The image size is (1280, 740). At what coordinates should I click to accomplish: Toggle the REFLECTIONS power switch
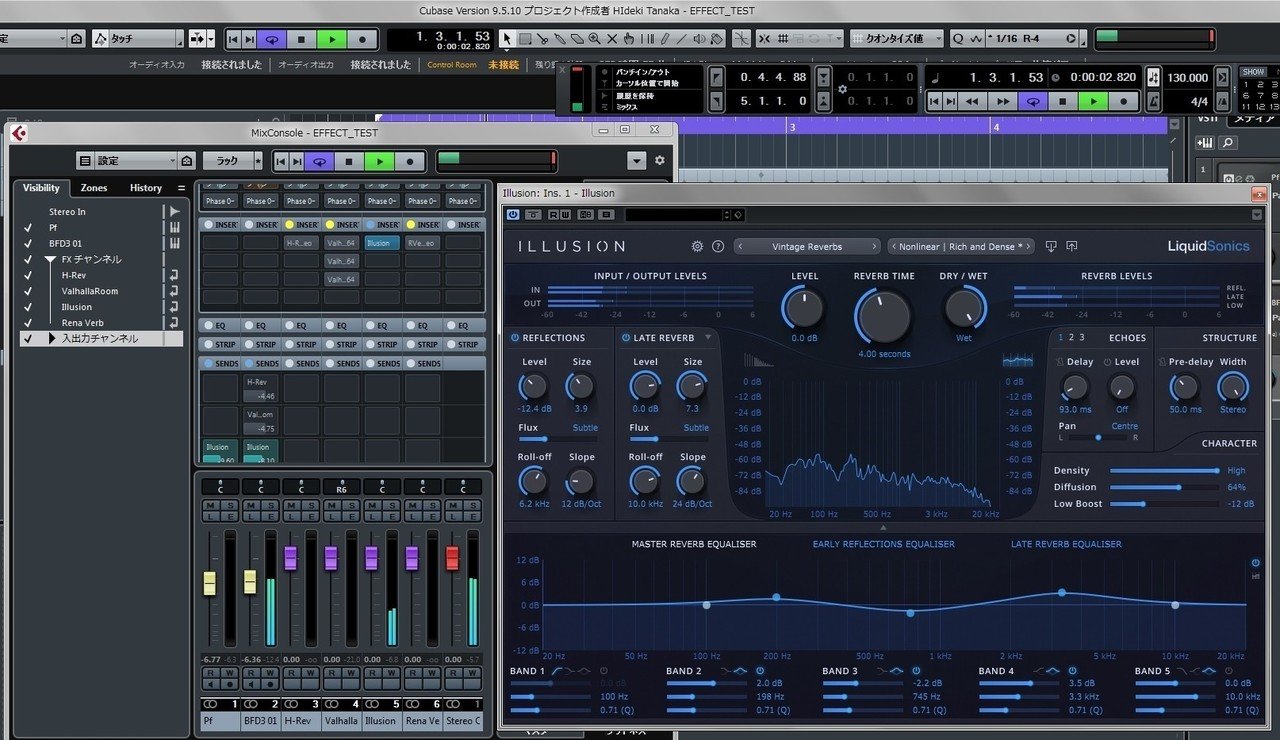514,338
